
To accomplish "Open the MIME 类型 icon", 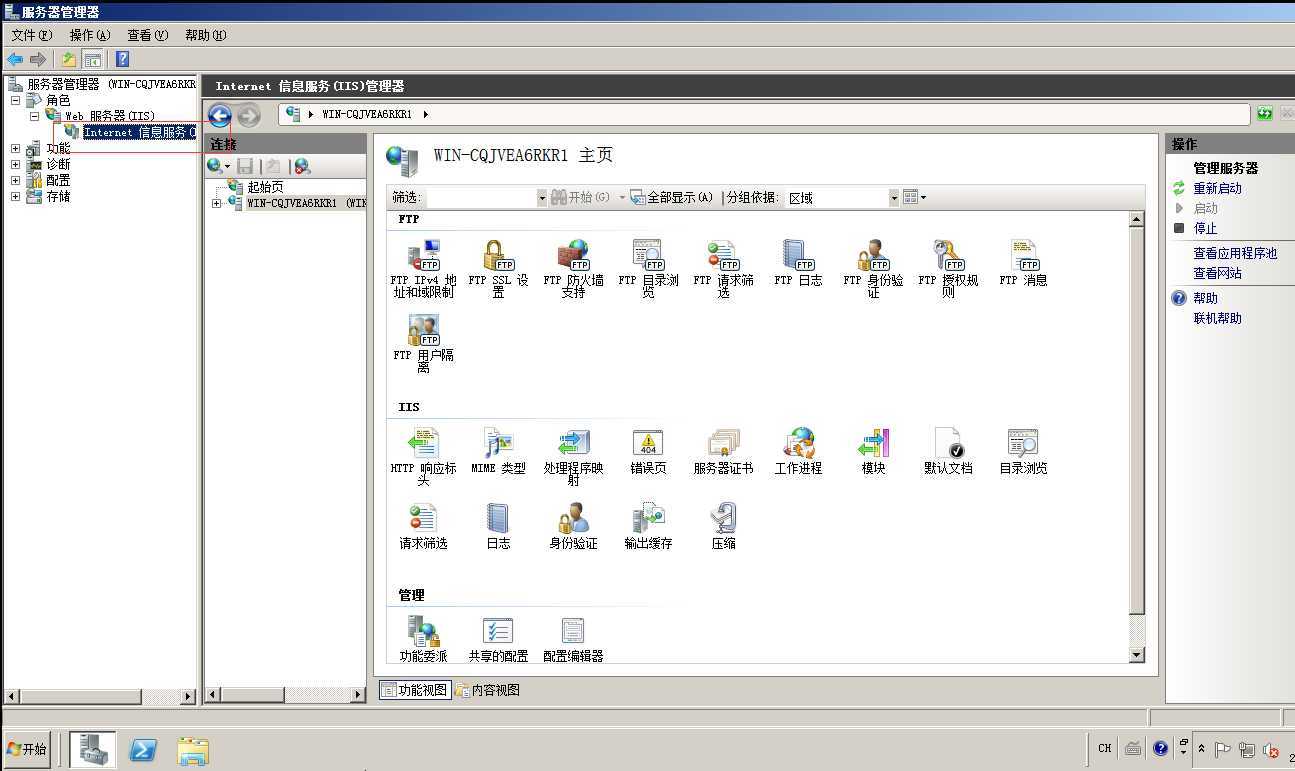I will point(498,450).
